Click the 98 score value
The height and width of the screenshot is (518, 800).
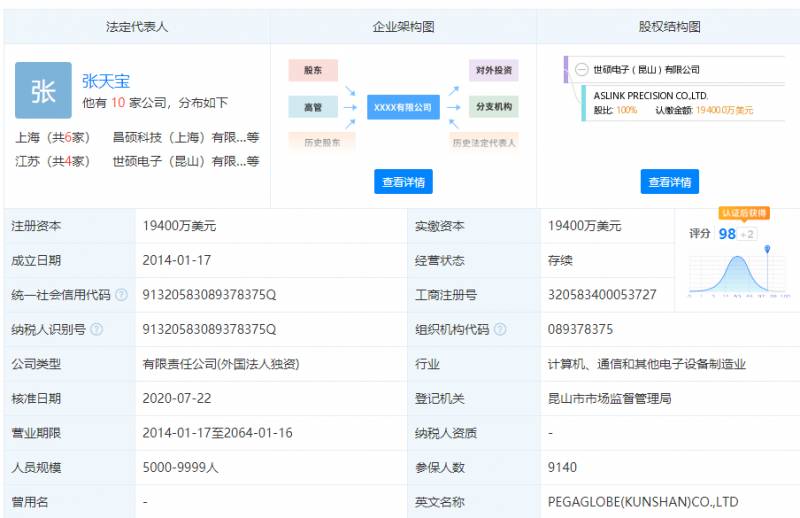pos(727,234)
